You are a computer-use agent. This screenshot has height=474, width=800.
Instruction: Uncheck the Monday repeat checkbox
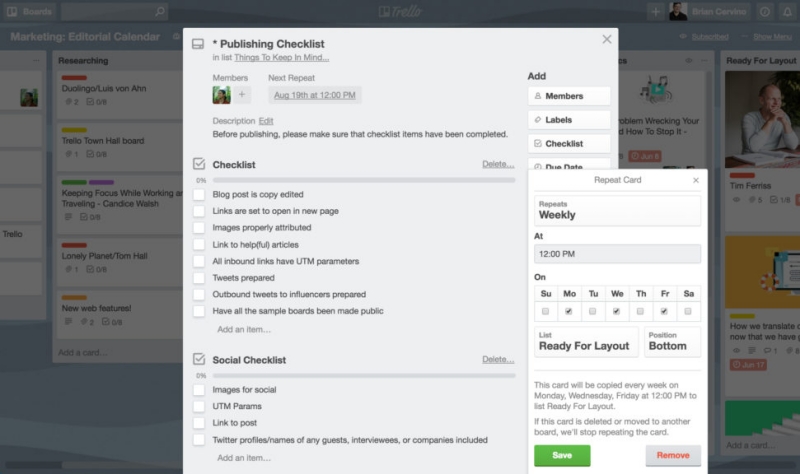tap(569, 311)
